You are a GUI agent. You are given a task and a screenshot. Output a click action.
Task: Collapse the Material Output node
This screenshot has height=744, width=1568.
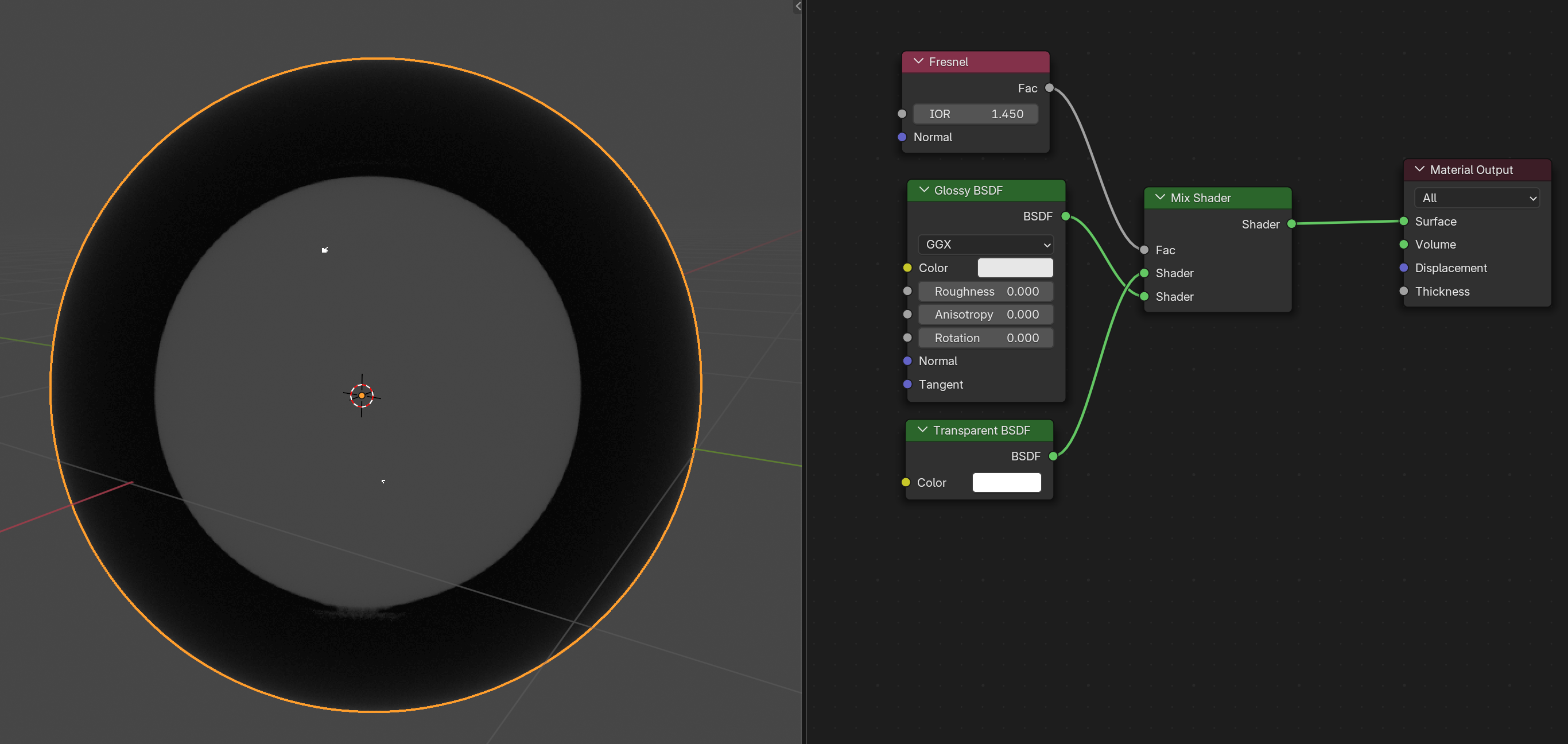click(x=1419, y=169)
